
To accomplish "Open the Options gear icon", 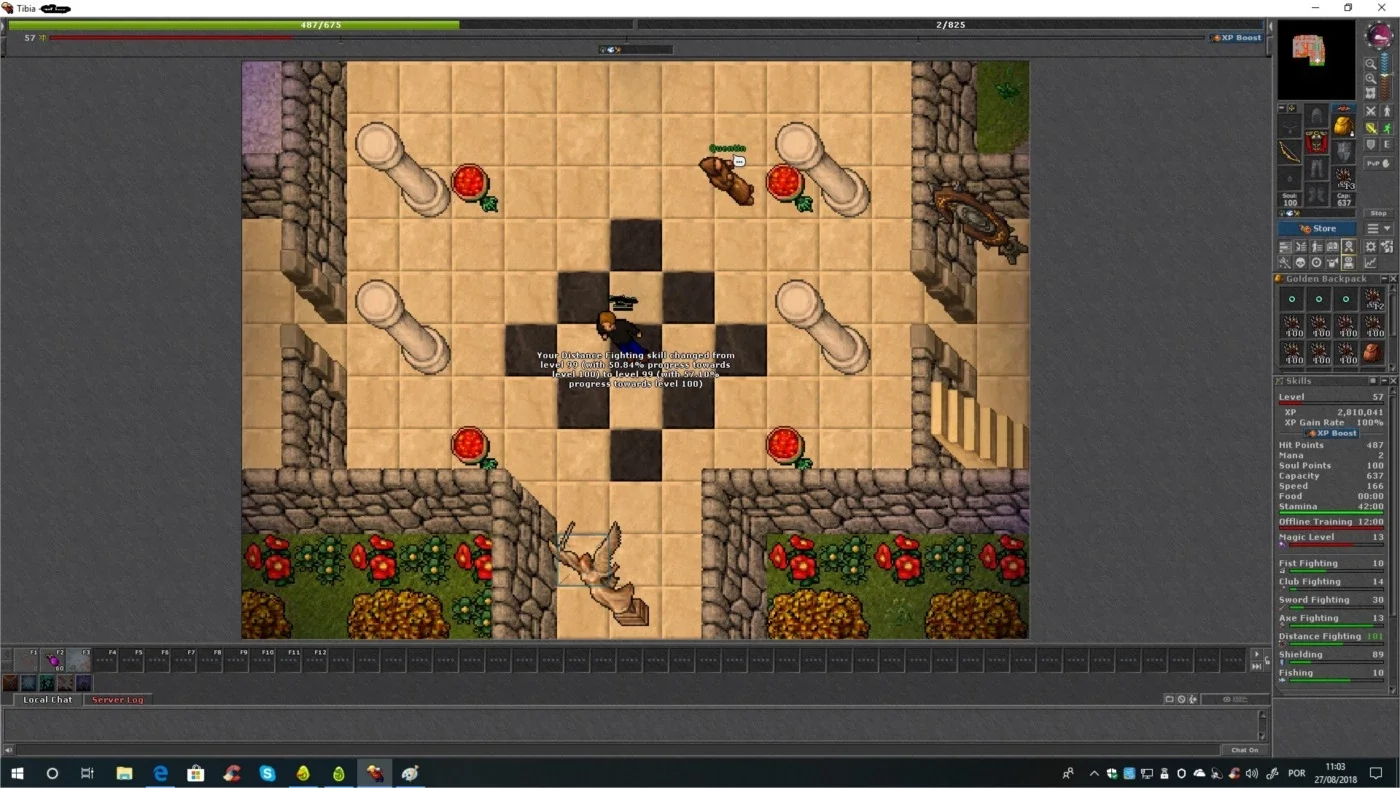I will 1371,247.
